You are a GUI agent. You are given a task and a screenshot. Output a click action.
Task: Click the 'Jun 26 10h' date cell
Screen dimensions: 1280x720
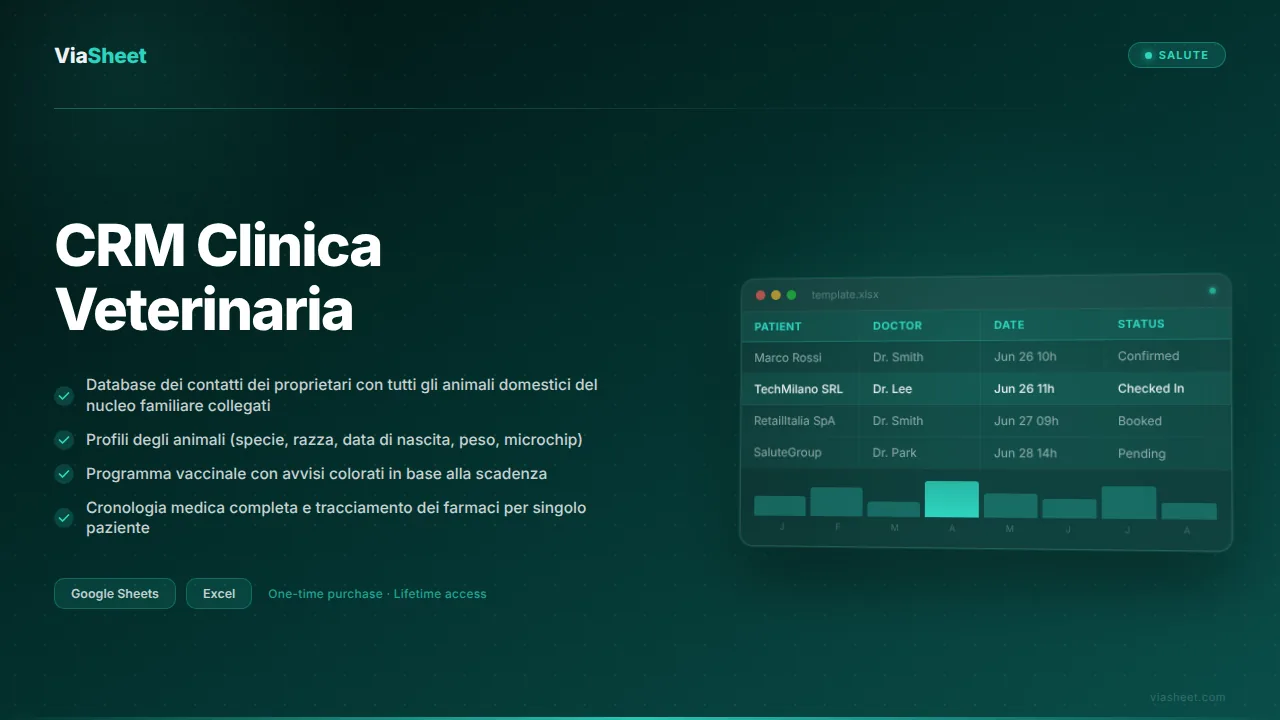(1025, 357)
